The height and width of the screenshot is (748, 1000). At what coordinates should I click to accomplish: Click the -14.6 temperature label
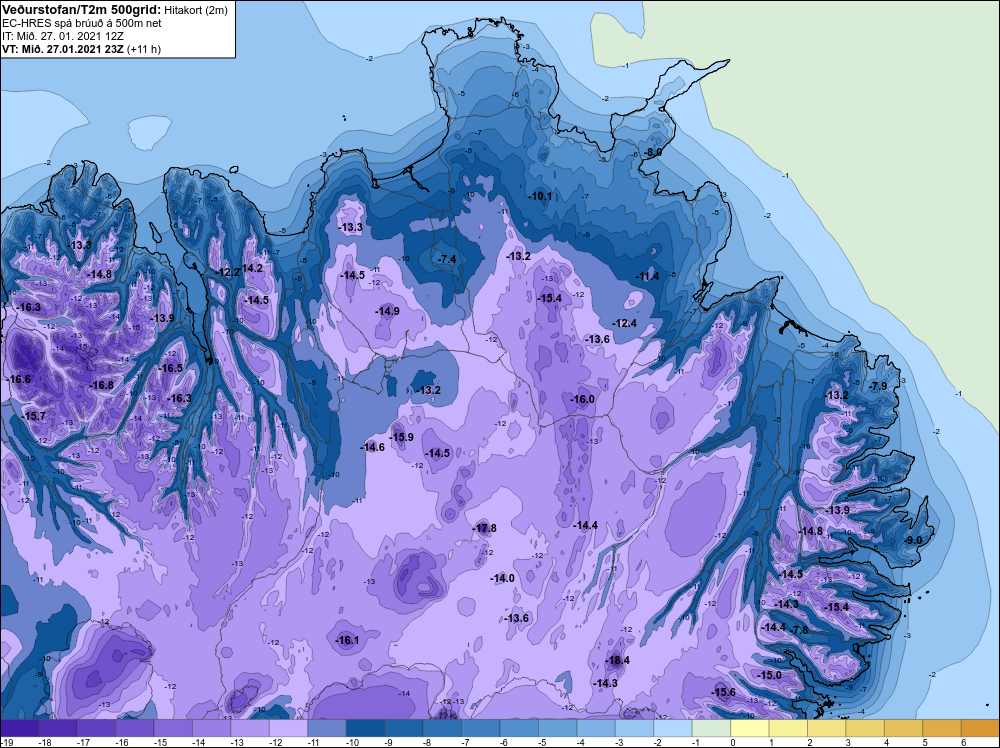372,447
